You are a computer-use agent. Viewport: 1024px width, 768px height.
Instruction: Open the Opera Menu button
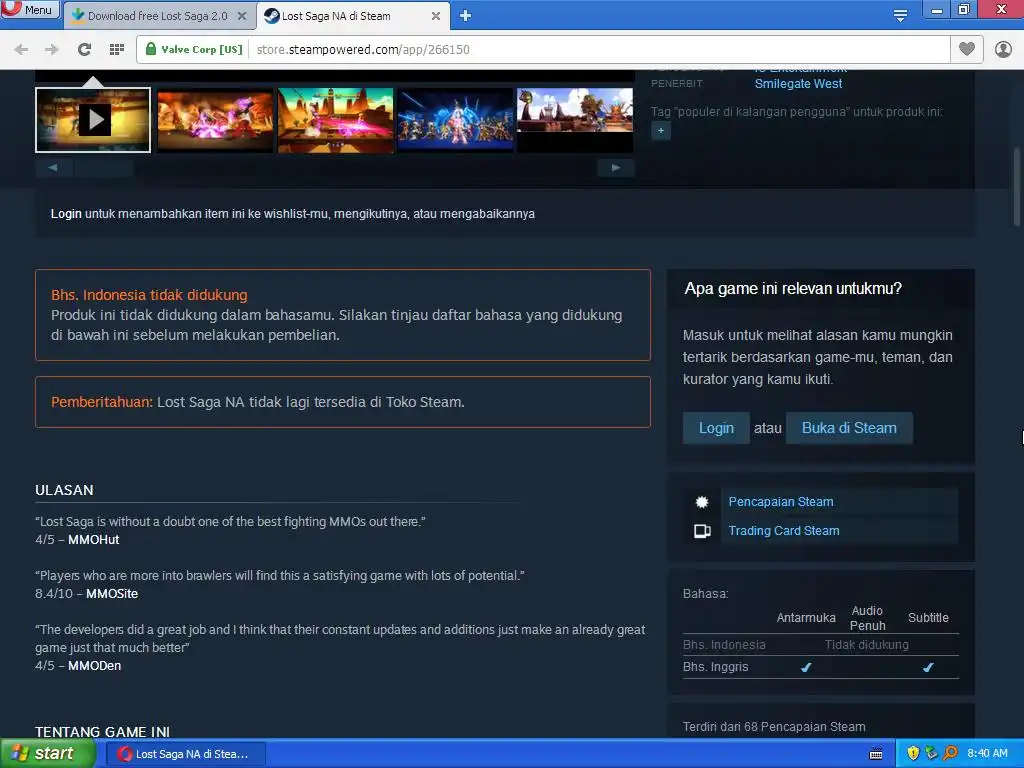29,9
